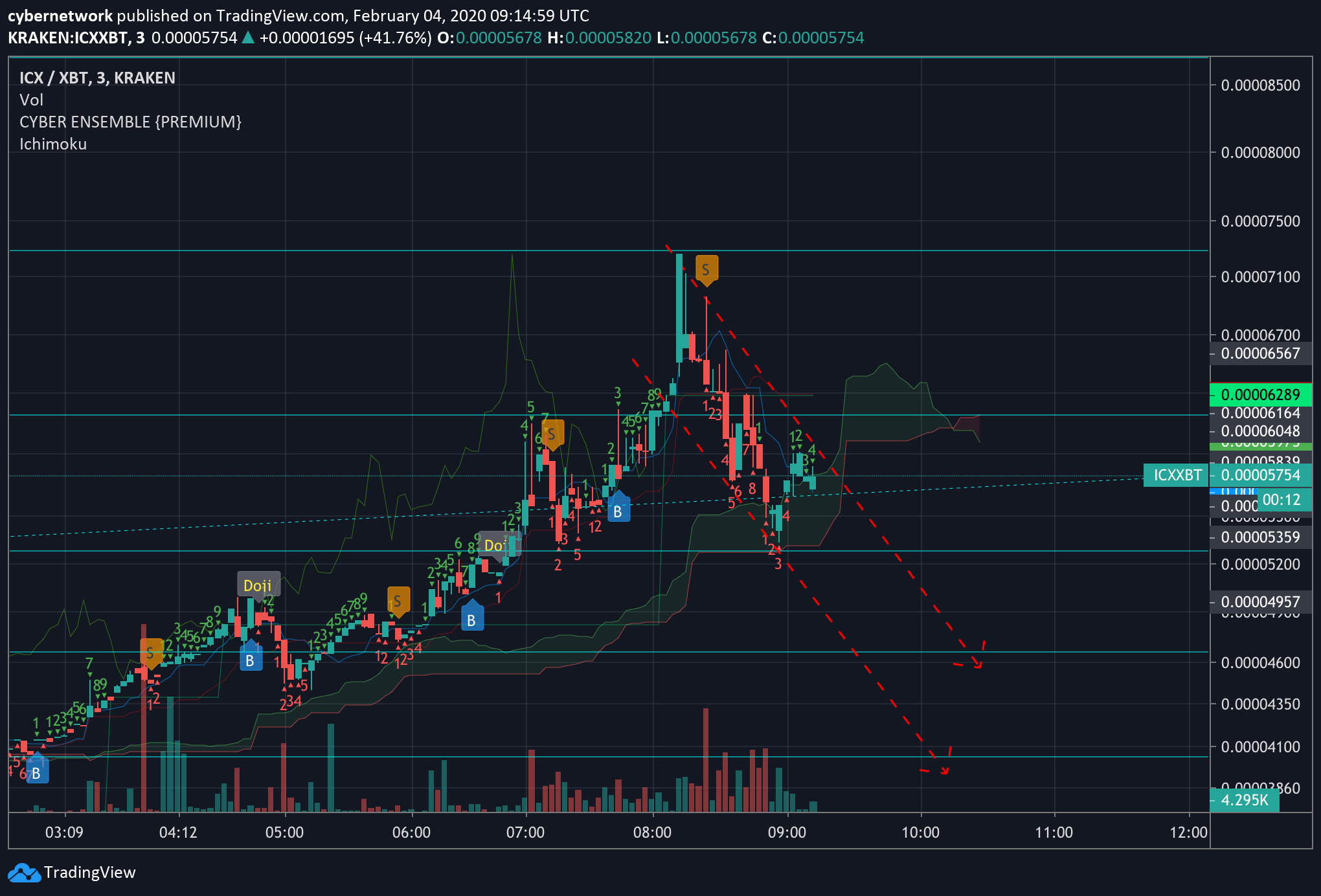Click the 12:00 time axis label
The width and height of the screenshot is (1321, 896).
[1188, 833]
